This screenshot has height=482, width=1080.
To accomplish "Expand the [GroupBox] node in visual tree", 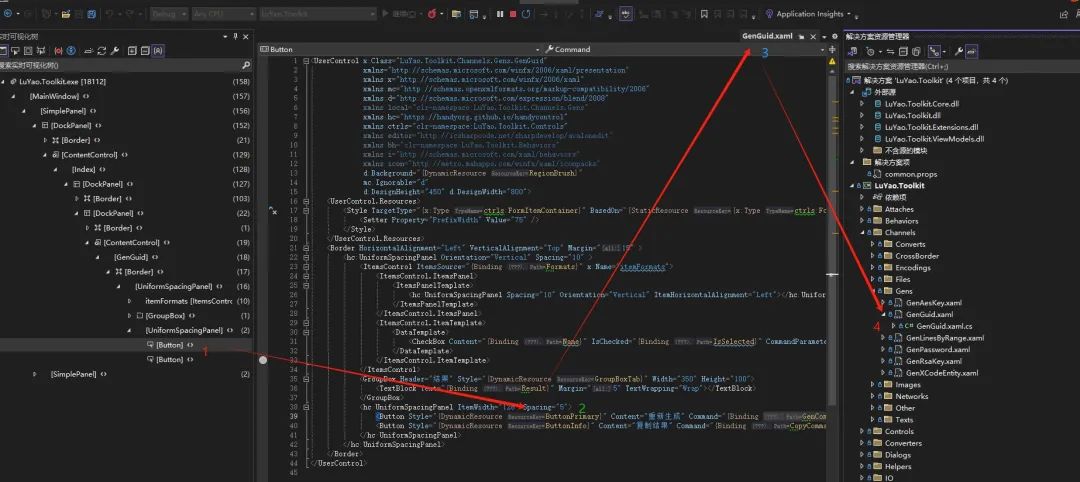I will pos(129,315).
